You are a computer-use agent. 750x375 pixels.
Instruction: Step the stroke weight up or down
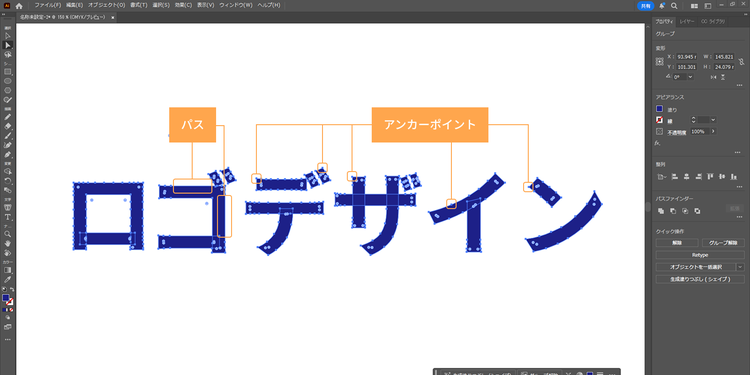(694, 120)
